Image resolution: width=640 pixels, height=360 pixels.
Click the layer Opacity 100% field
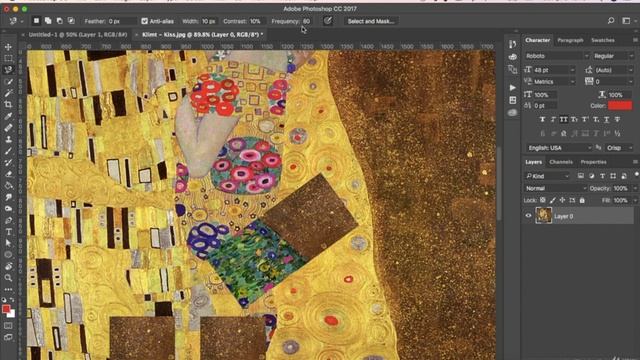(623, 188)
